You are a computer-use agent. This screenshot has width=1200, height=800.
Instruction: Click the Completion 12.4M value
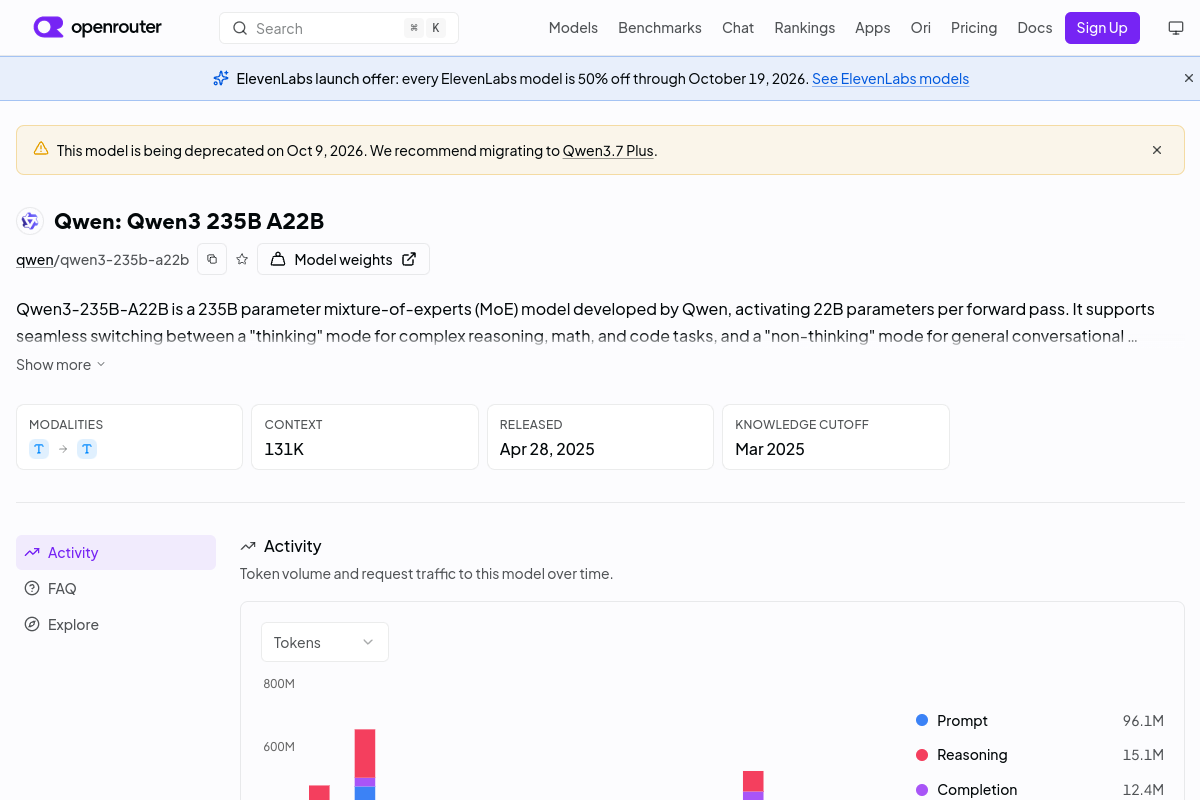pos(1143,789)
